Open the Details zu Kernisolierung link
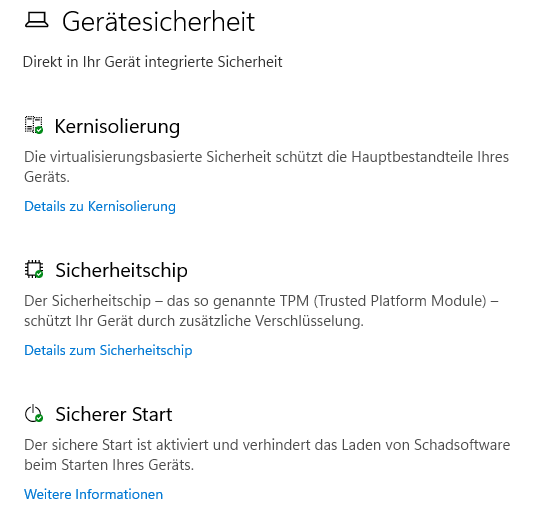Viewport: 548px width, 517px height. click(x=100, y=206)
